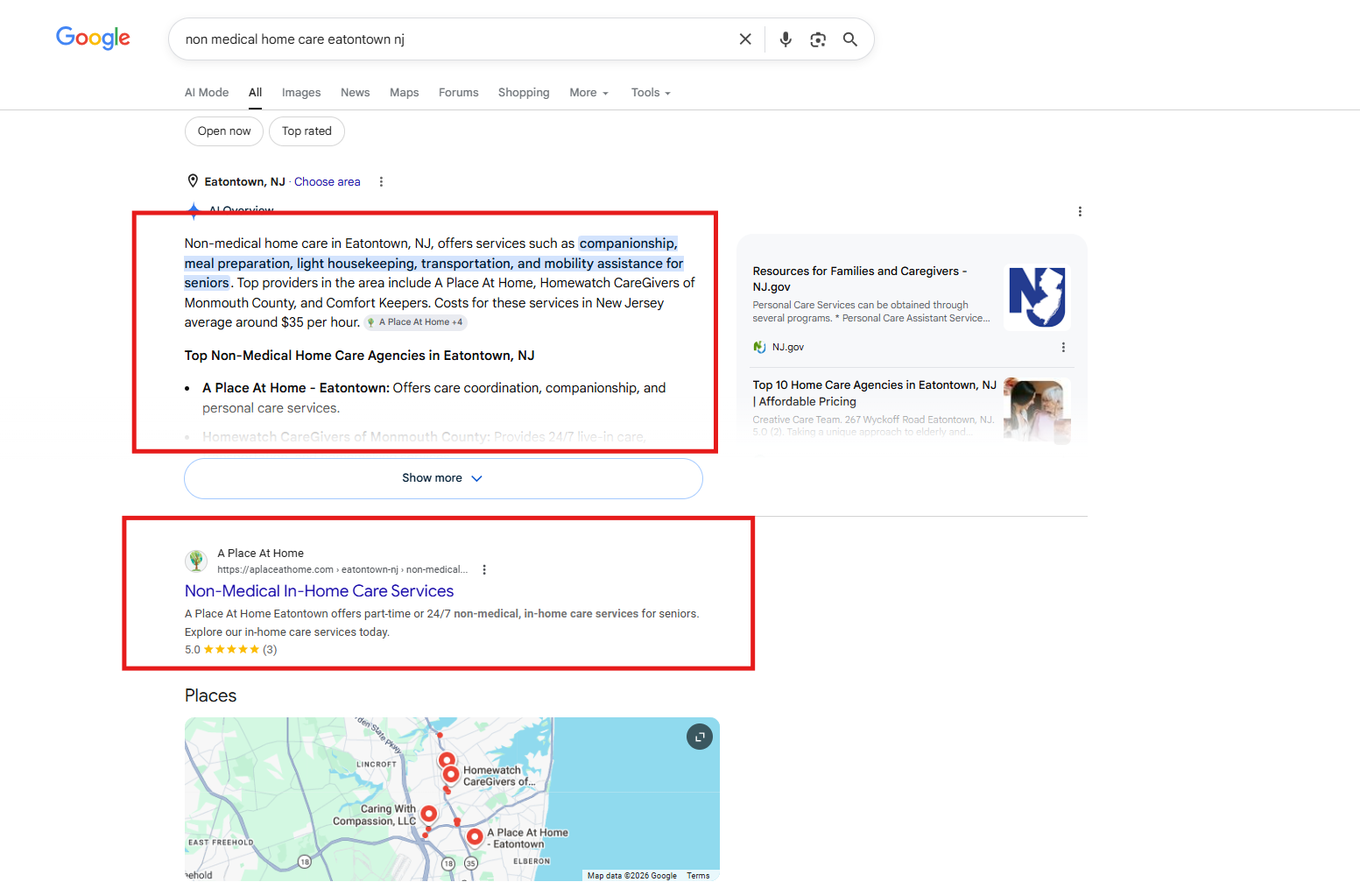Click the NJ.gov logo thumbnail
This screenshot has width=1360, height=896.
(x=1037, y=298)
